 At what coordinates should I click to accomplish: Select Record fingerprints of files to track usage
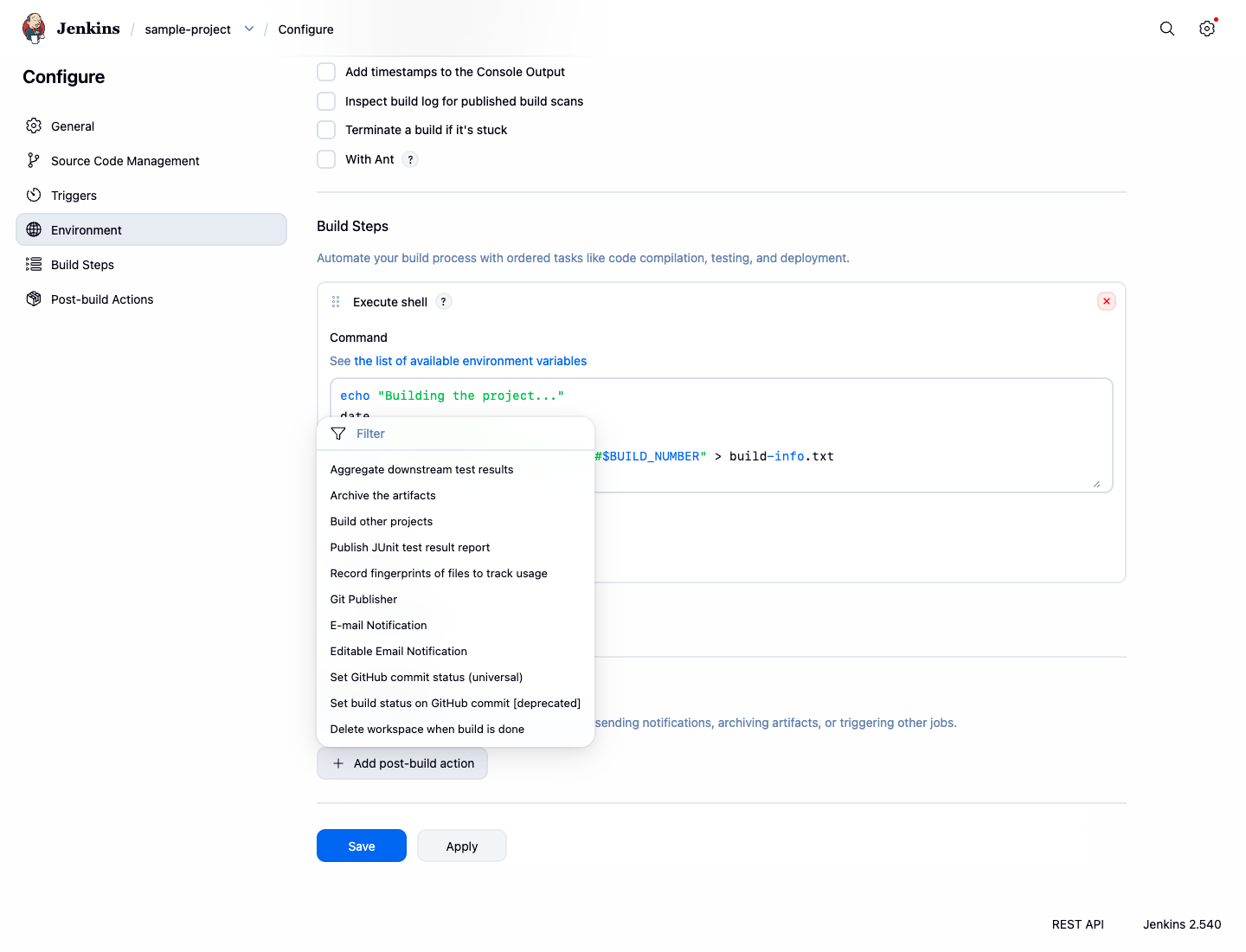click(455, 573)
